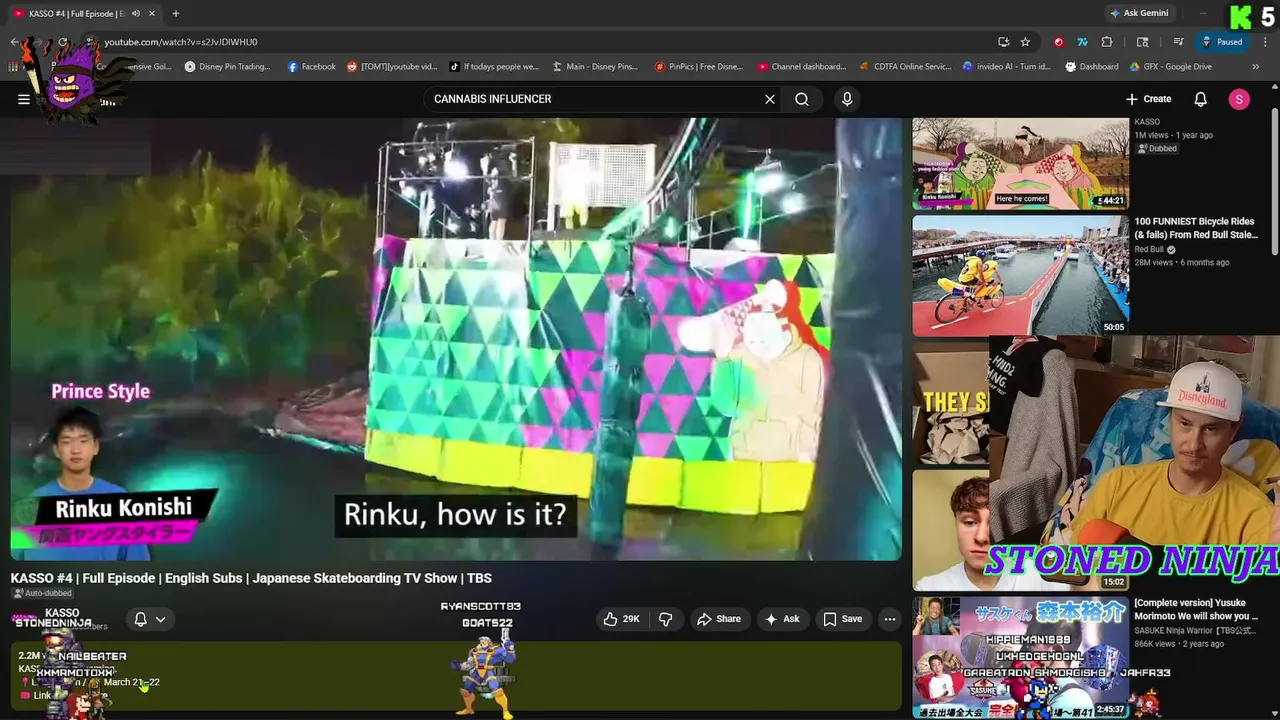The width and height of the screenshot is (1280, 720).
Task: Switch to the KASSO #4 browser tab
Action: click(77, 13)
